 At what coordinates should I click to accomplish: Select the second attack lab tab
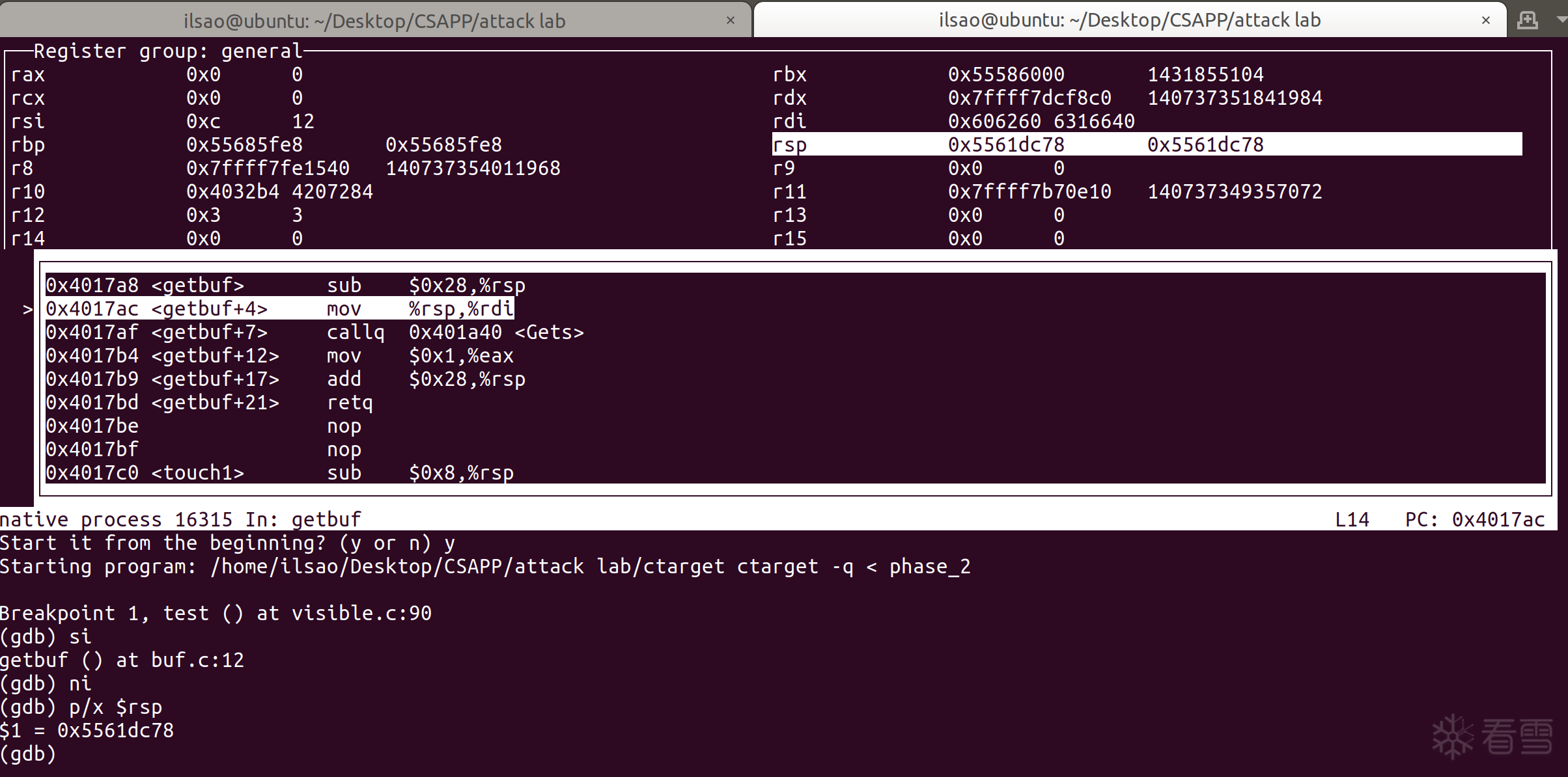point(1129,20)
